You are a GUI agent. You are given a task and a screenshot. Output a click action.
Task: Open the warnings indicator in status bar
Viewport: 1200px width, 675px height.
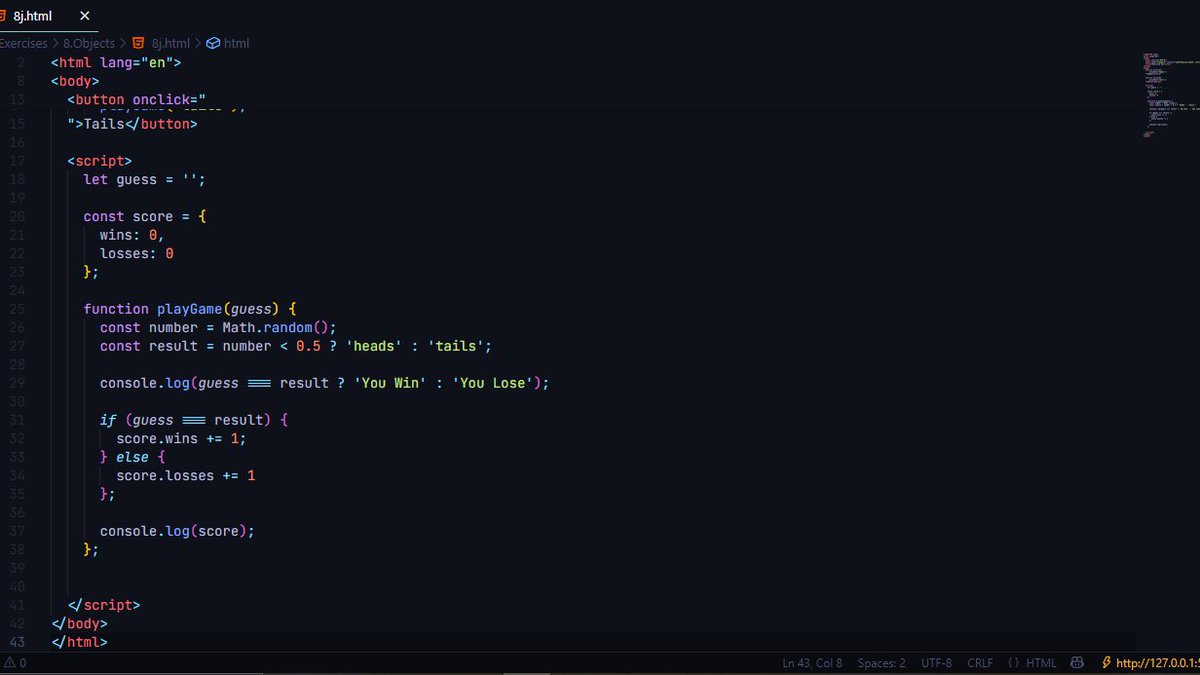click(x=16, y=663)
